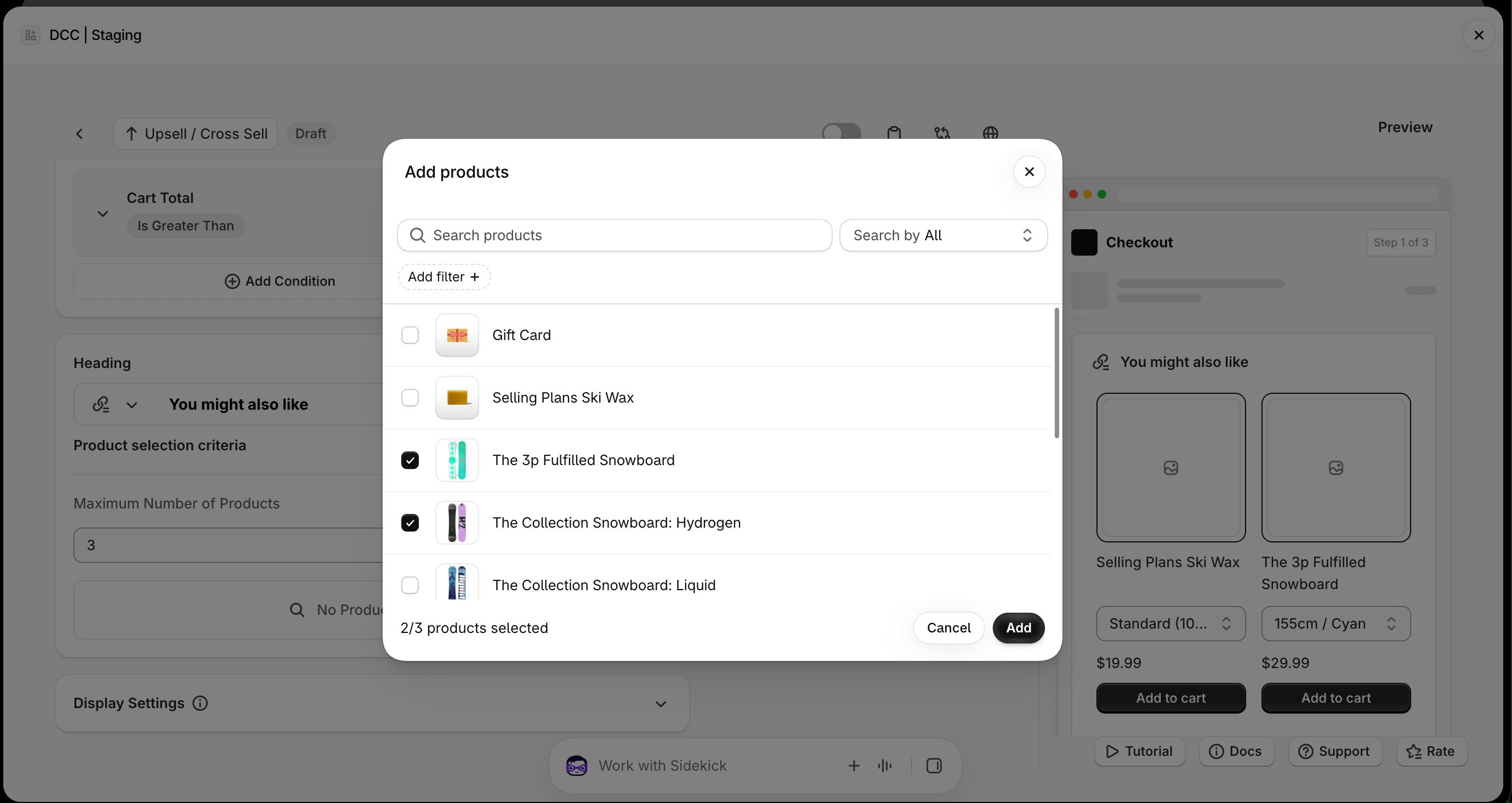The height and width of the screenshot is (803, 1512).
Task: Expand the Display Settings section
Action: pos(661,704)
